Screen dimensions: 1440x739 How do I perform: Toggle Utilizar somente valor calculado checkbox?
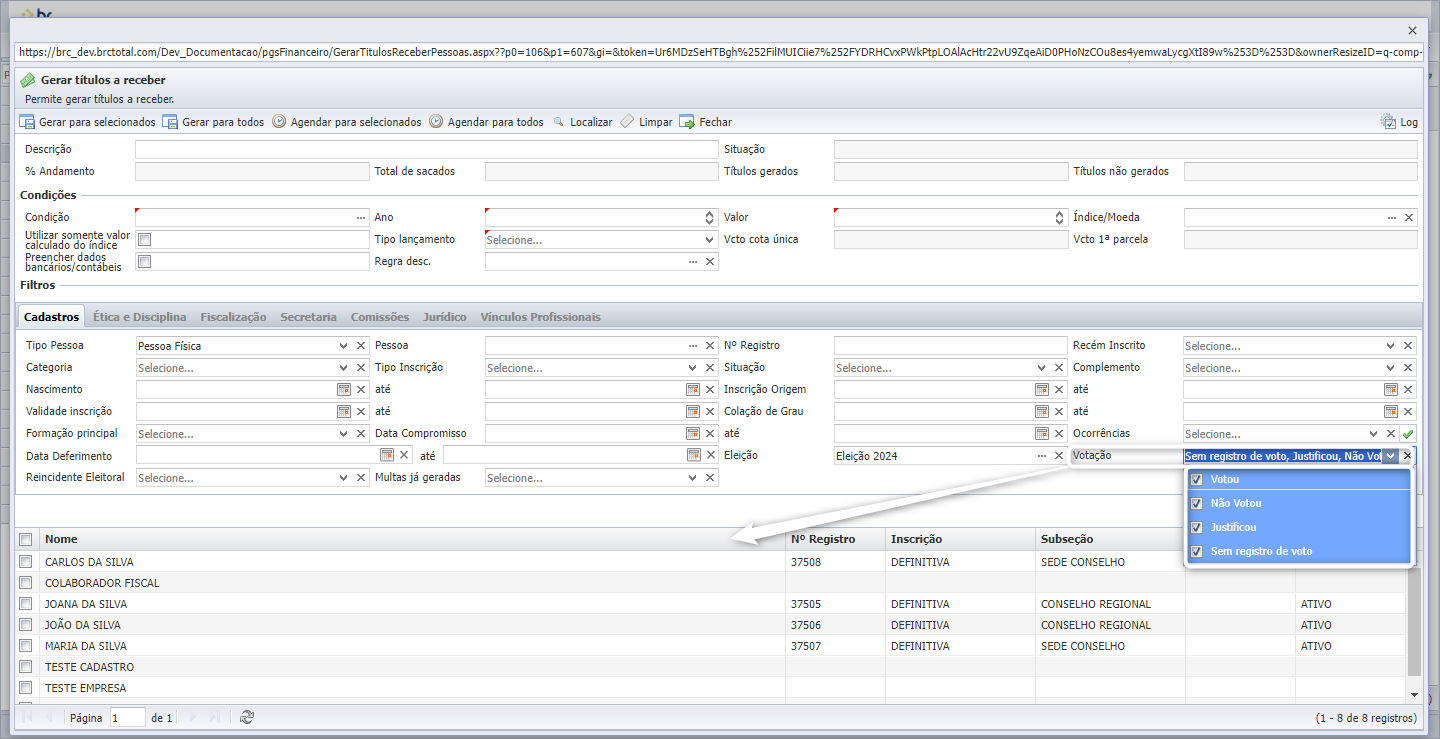[x=144, y=239]
